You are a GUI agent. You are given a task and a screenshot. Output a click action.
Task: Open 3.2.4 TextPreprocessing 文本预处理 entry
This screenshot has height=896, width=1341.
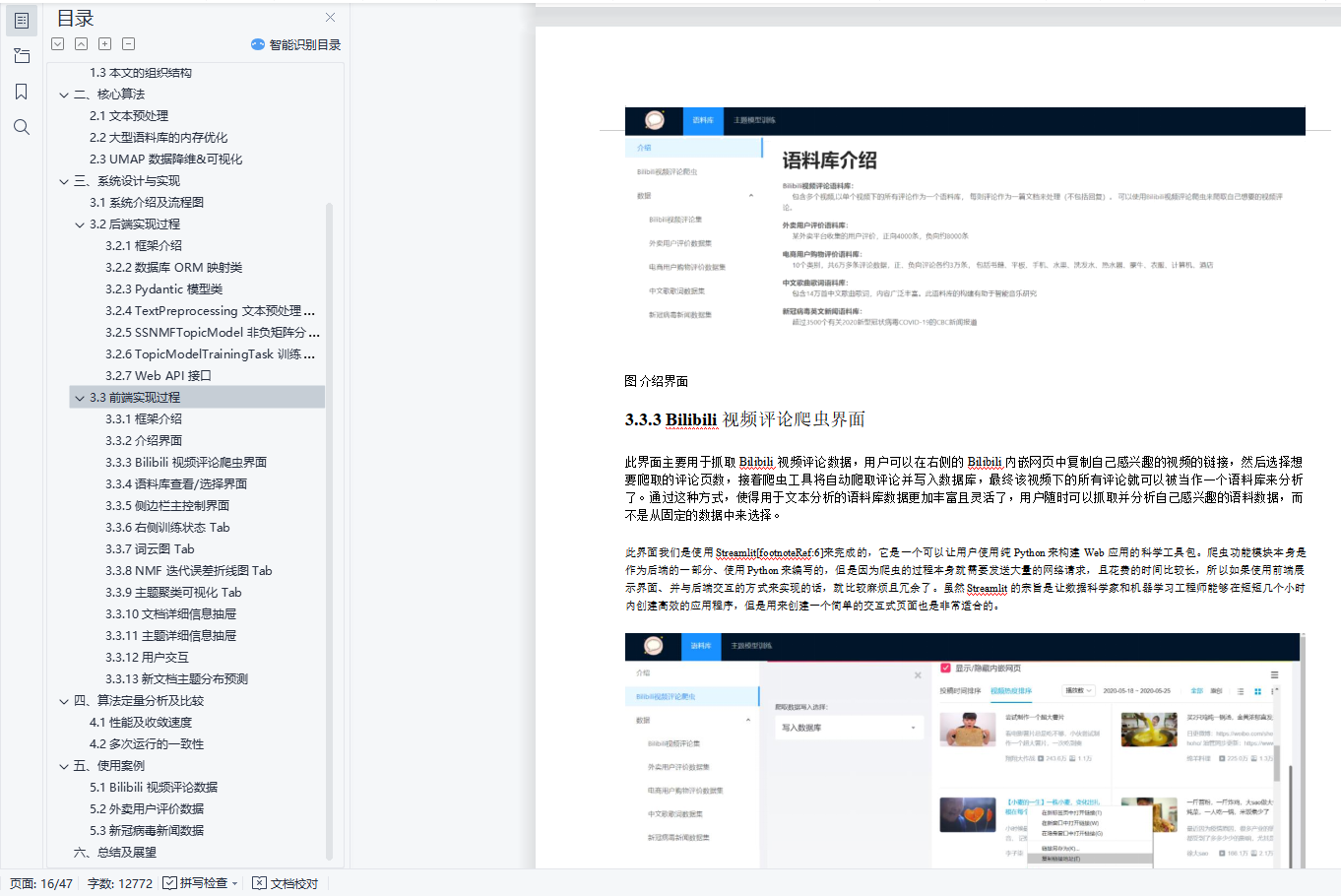click(211, 311)
